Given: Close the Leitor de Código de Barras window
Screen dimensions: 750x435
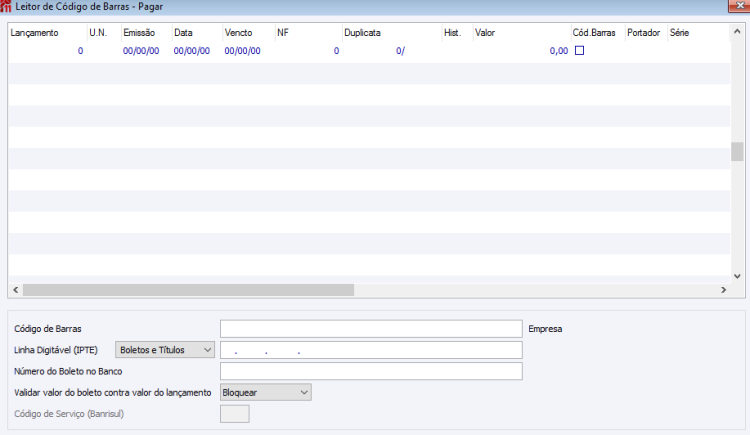Looking at the screenshot, I should [x=739, y=6].
